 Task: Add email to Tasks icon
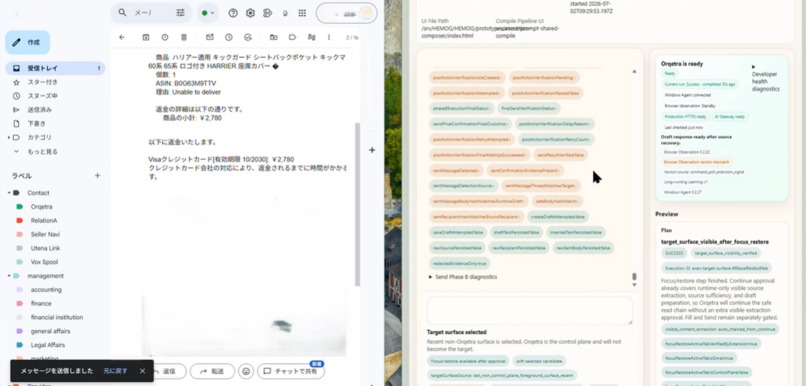pos(248,37)
